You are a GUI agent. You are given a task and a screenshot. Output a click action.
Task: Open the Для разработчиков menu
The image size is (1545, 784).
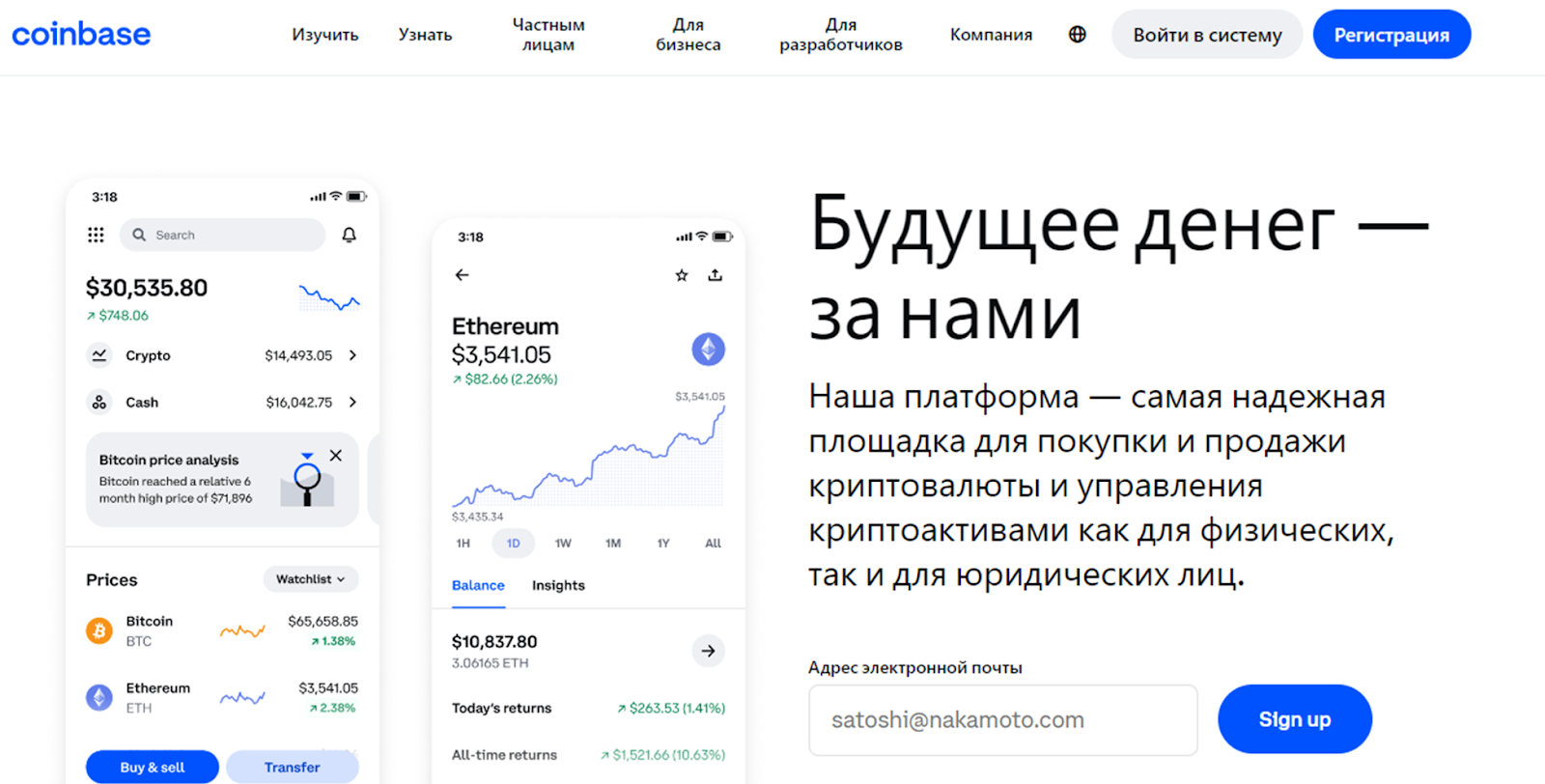(841, 35)
